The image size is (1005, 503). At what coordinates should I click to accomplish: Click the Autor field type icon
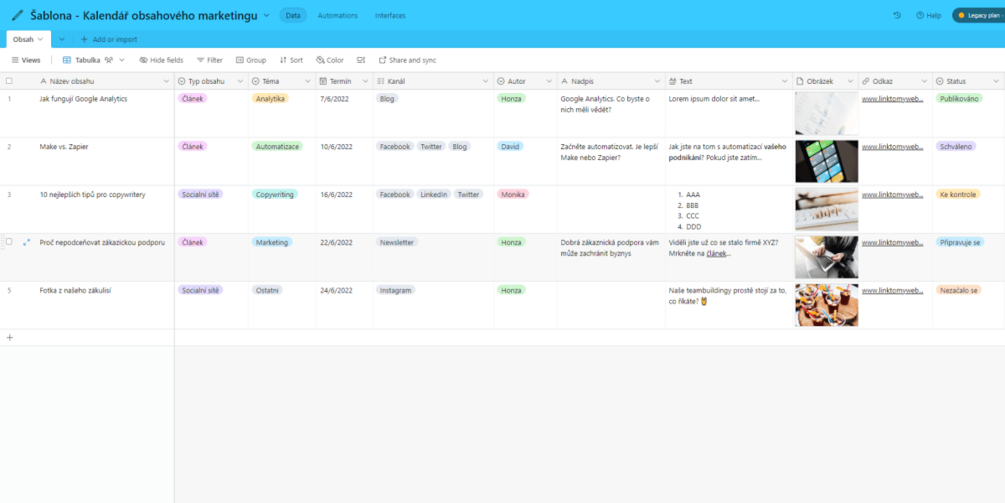pos(501,81)
